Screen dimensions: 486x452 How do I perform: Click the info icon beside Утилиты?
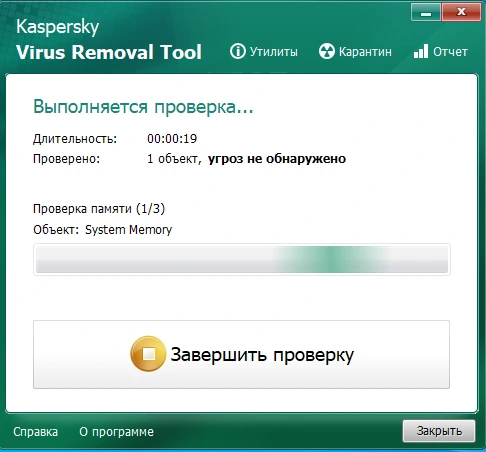click(x=237, y=52)
